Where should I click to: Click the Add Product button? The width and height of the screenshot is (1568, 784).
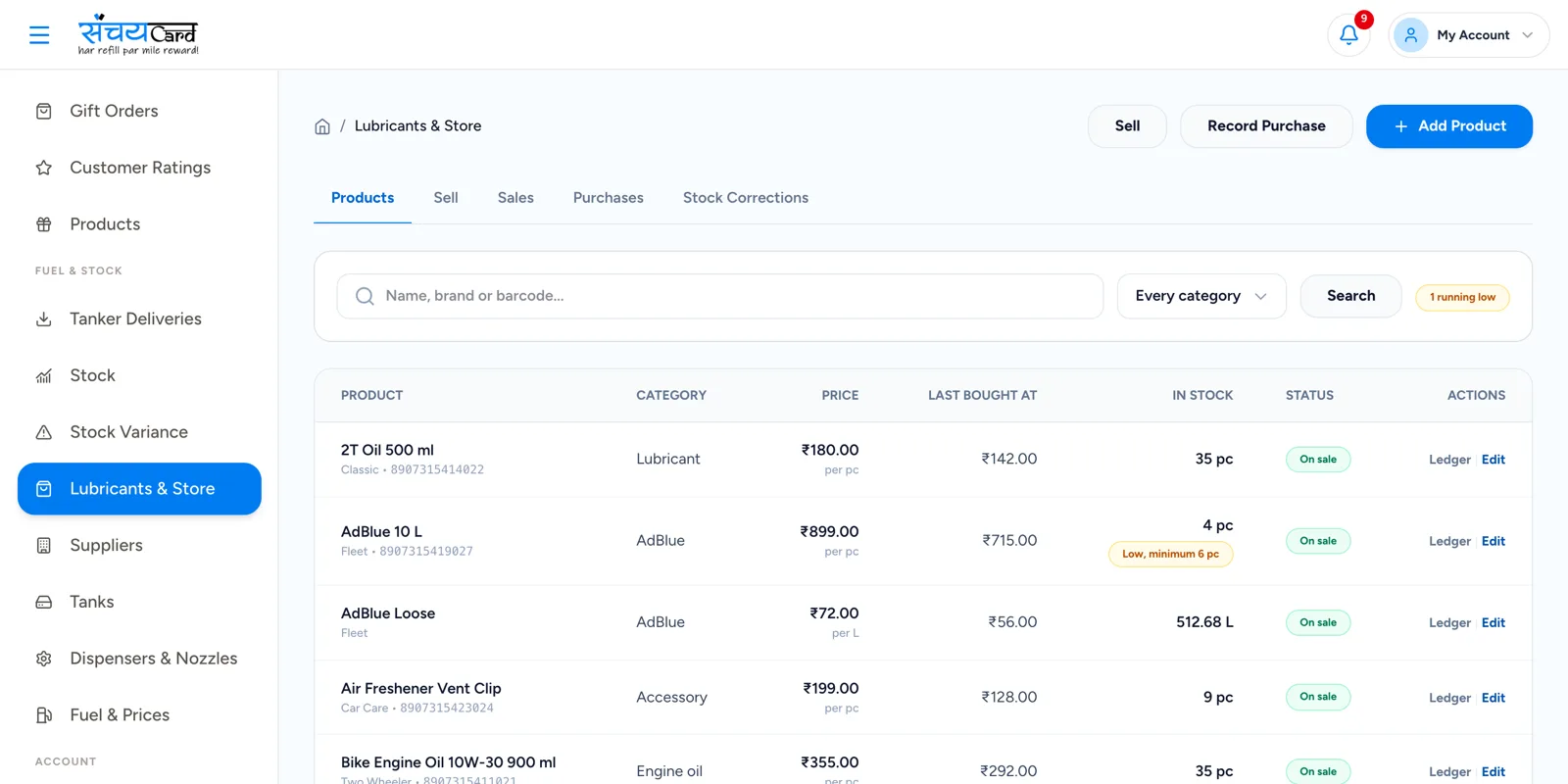pos(1449,126)
